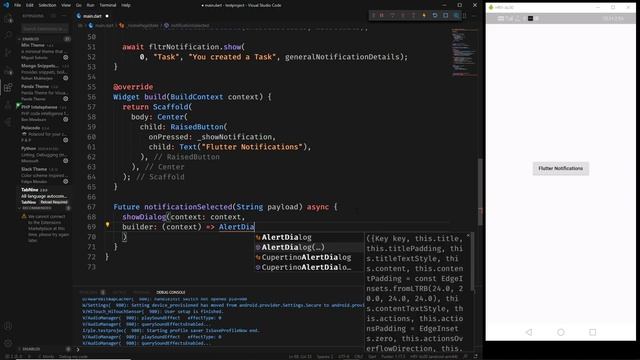Open Selection menu
Image resolution: width=640 pixels, height=360 pixels.
coord(47,5)
